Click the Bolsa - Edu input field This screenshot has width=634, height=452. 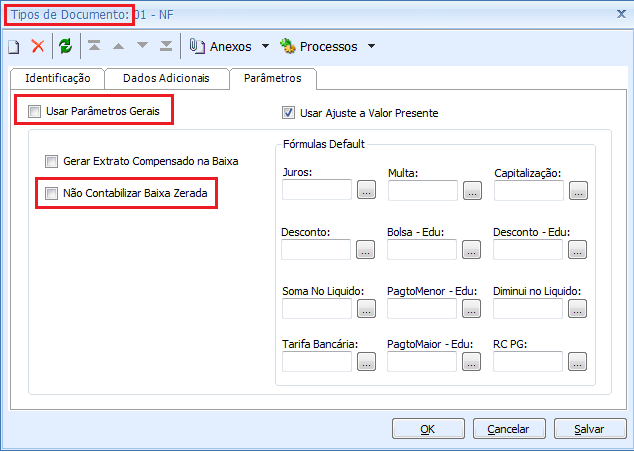[422, 249]
